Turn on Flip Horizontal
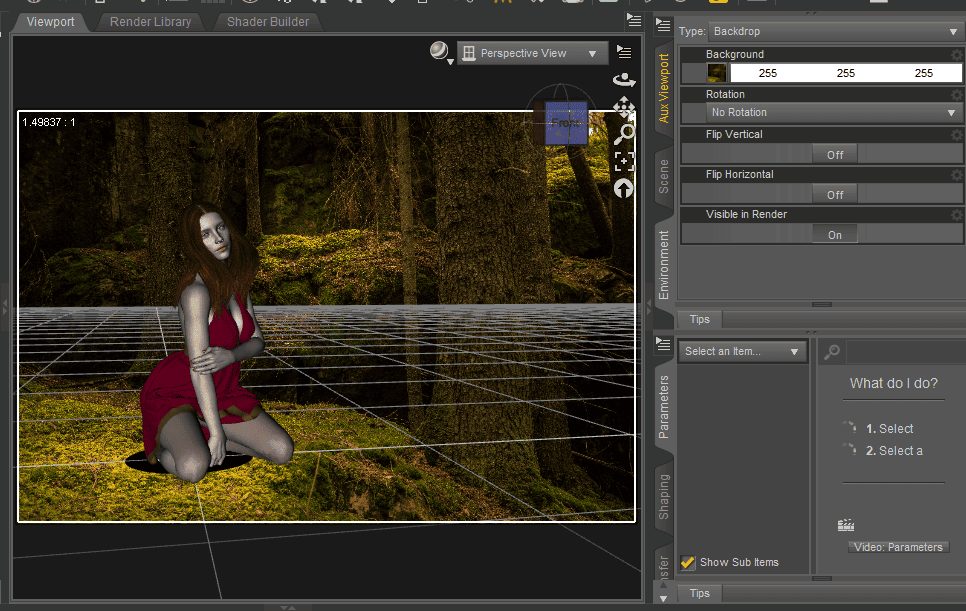The height and width of the screenshot is (611, 966). pyautogui.click(x=834, y=193)
